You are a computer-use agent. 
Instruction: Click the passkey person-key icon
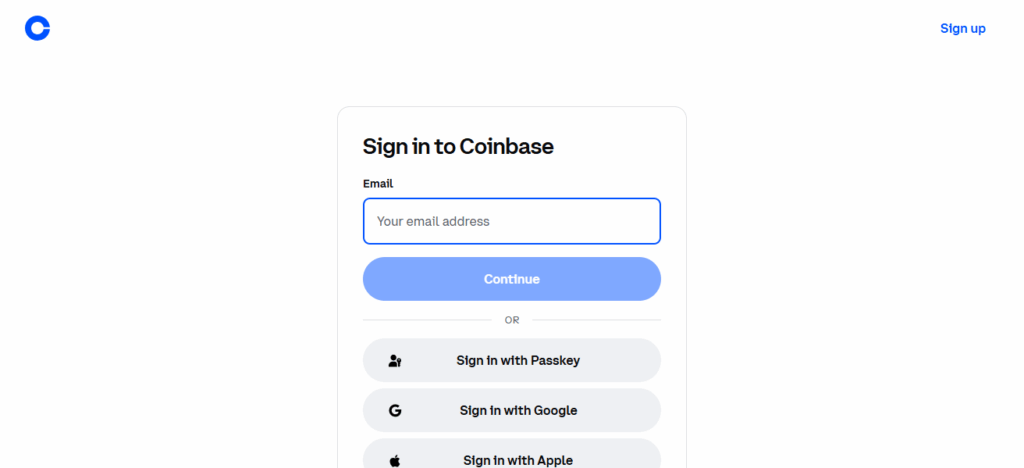click(x=395, y=361)
